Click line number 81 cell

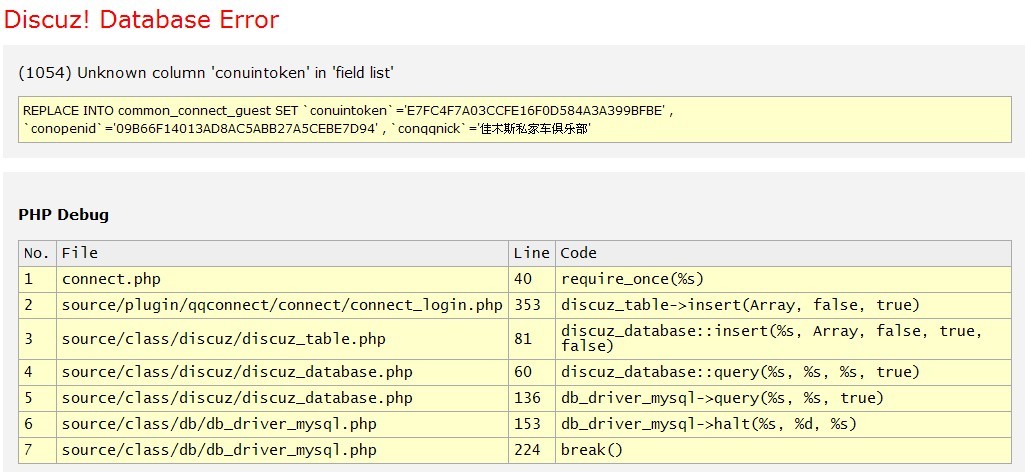point(531,339)
